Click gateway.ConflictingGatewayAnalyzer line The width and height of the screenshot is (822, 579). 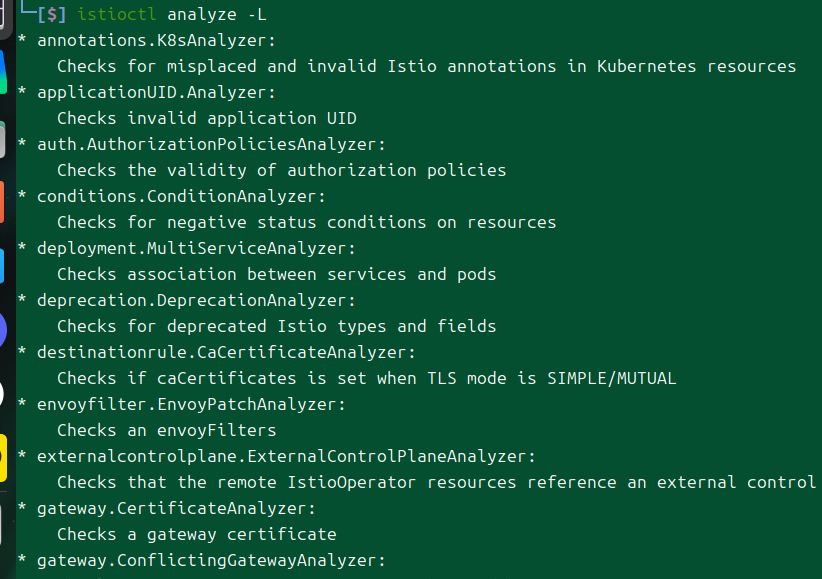coord(211,560)
